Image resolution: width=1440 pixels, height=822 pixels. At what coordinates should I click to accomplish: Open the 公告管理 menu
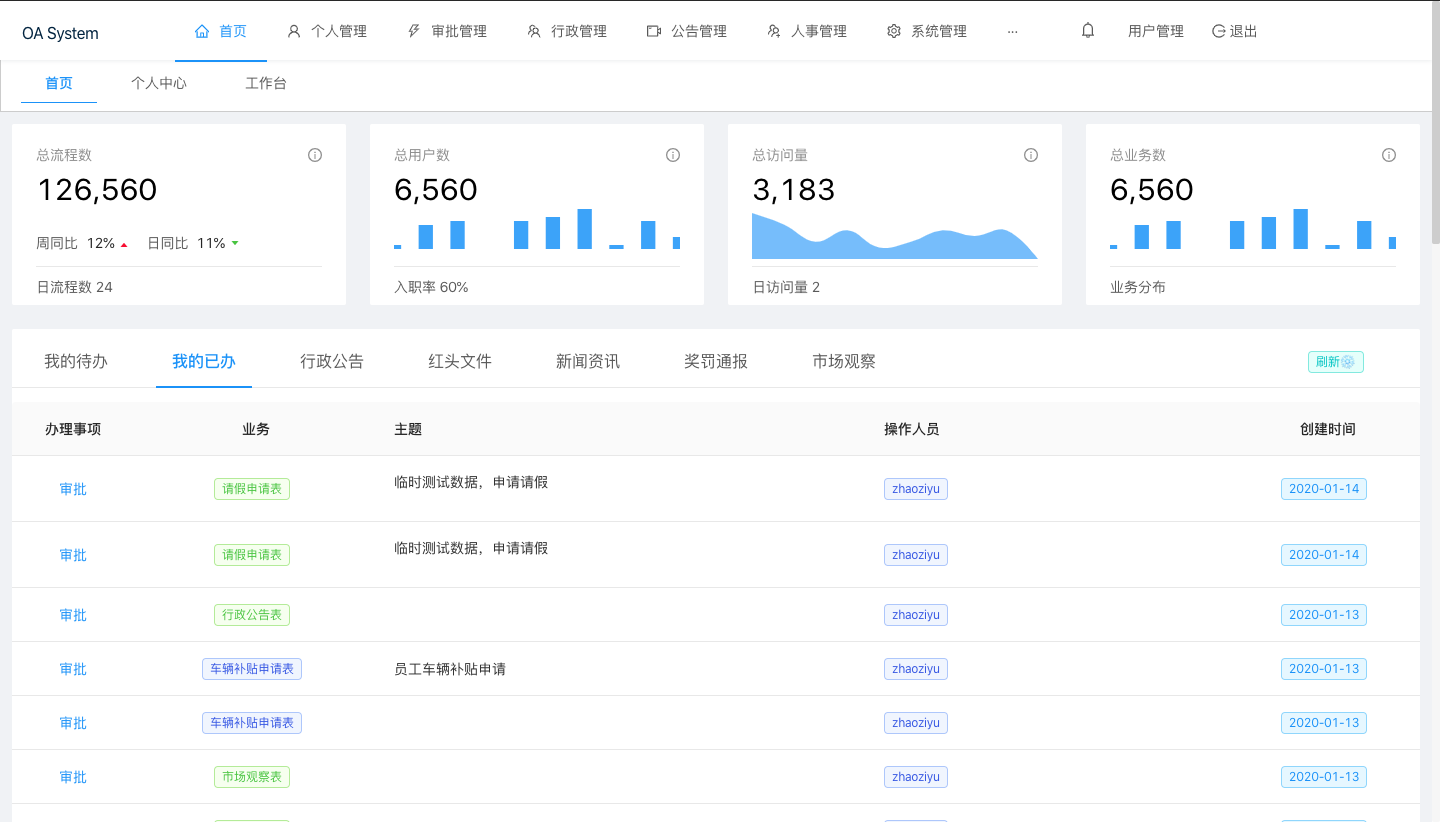tap(687, 31)
